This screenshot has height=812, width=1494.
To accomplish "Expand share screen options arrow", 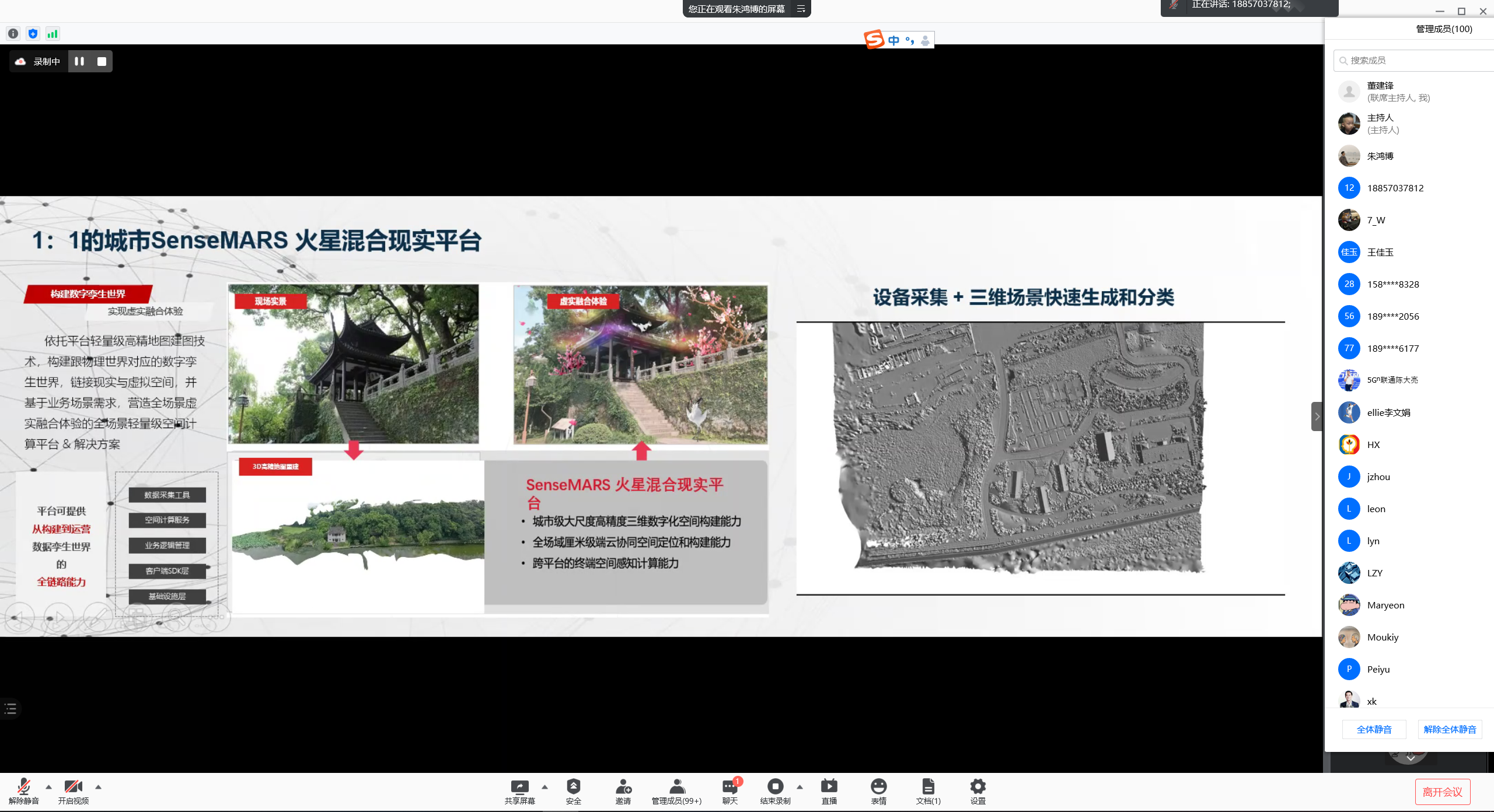I will pyautogui.click(x=544, y=787).
